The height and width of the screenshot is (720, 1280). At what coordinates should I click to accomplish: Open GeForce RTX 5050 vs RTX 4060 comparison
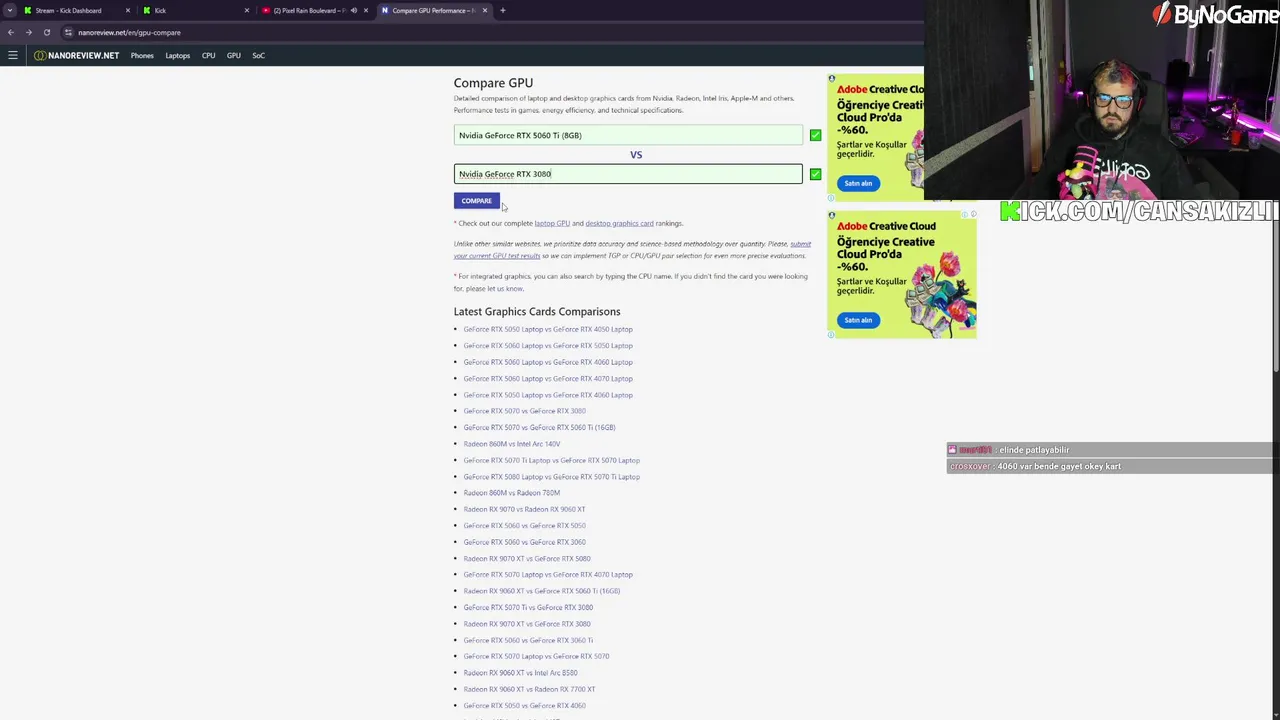pyautogui.click(x=524, y=706)
